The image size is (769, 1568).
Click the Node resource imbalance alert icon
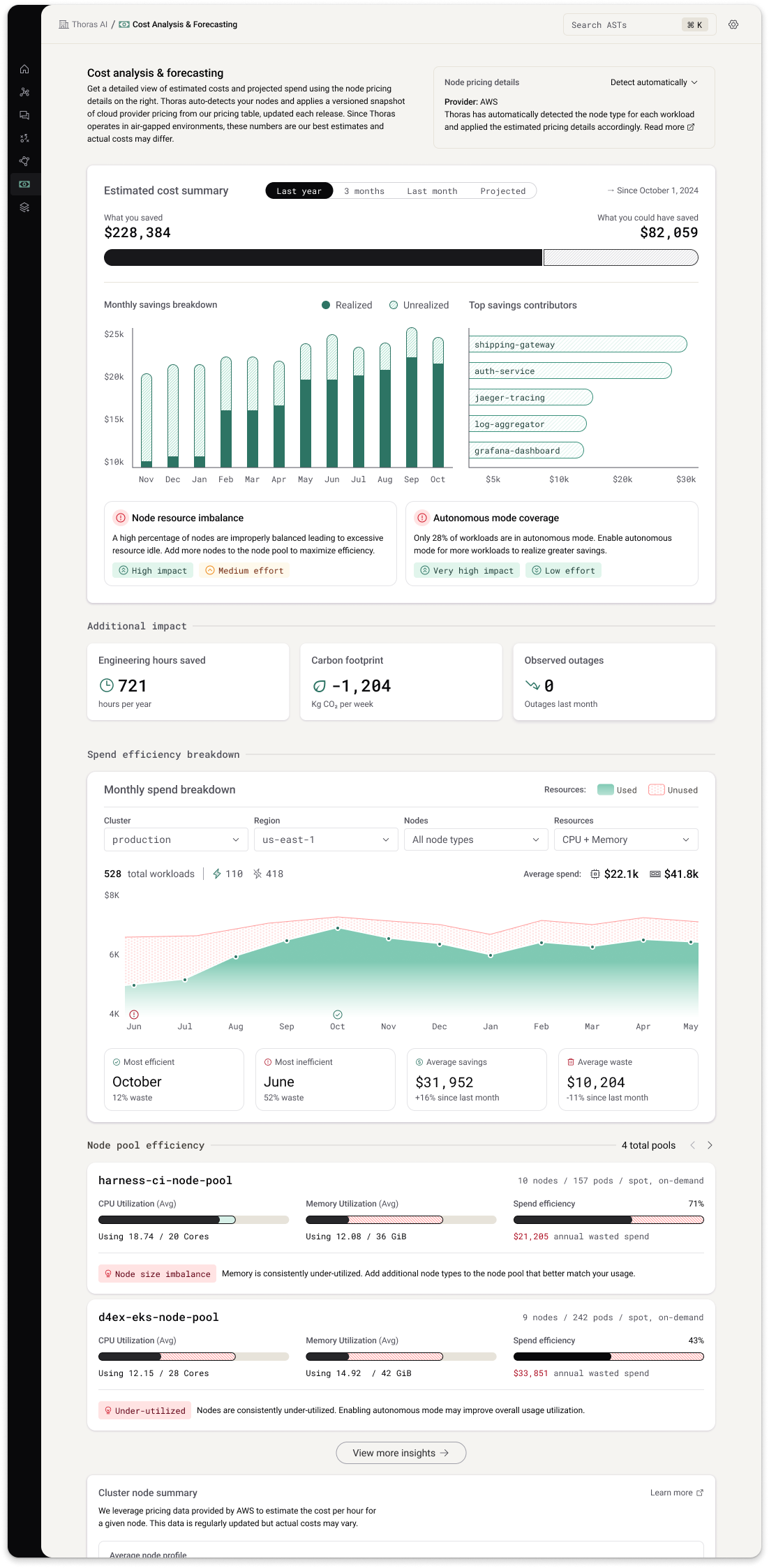coord(121,518)
